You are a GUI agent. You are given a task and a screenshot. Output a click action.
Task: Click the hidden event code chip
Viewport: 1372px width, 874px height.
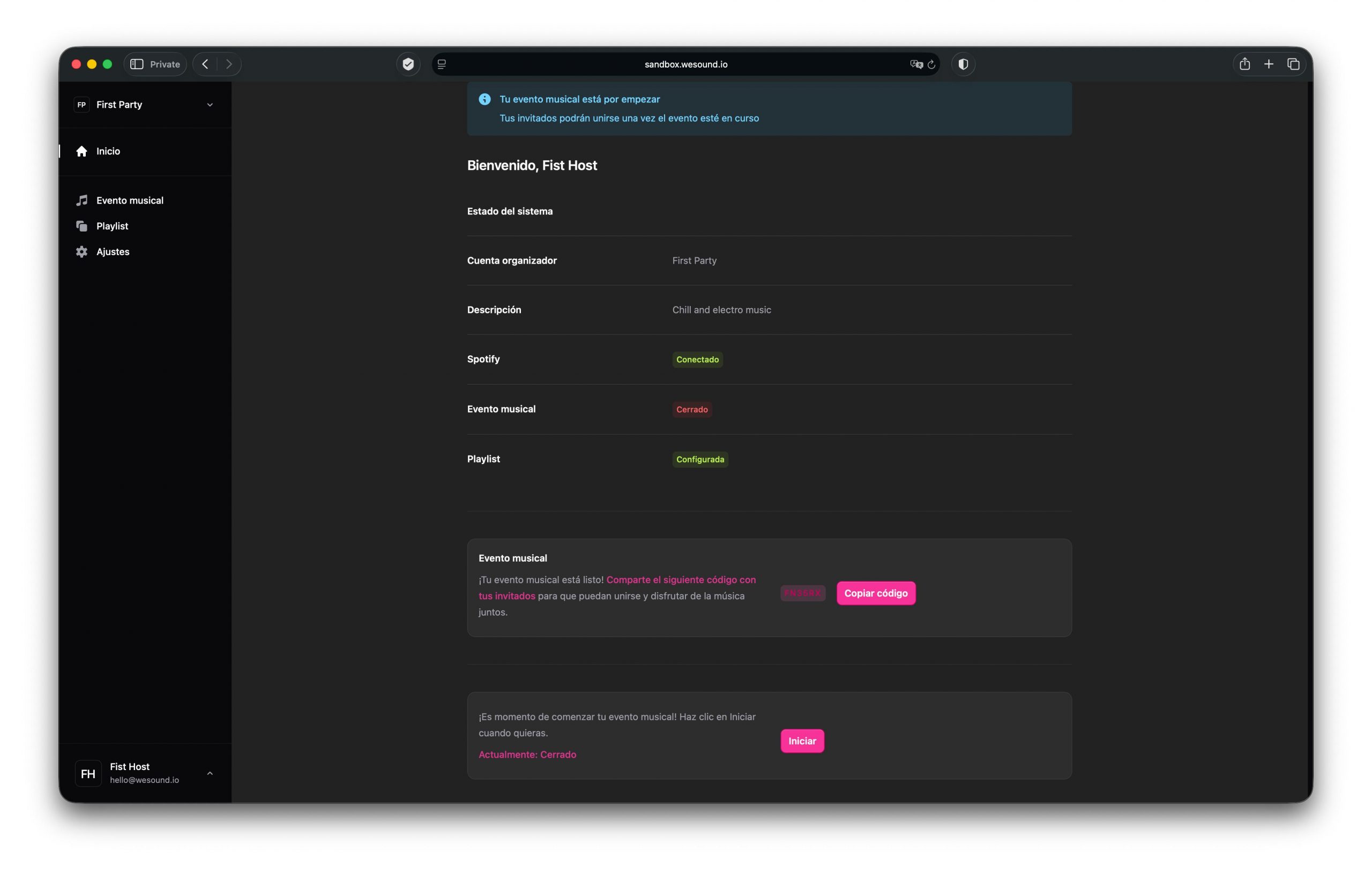[x=802, y=593]
